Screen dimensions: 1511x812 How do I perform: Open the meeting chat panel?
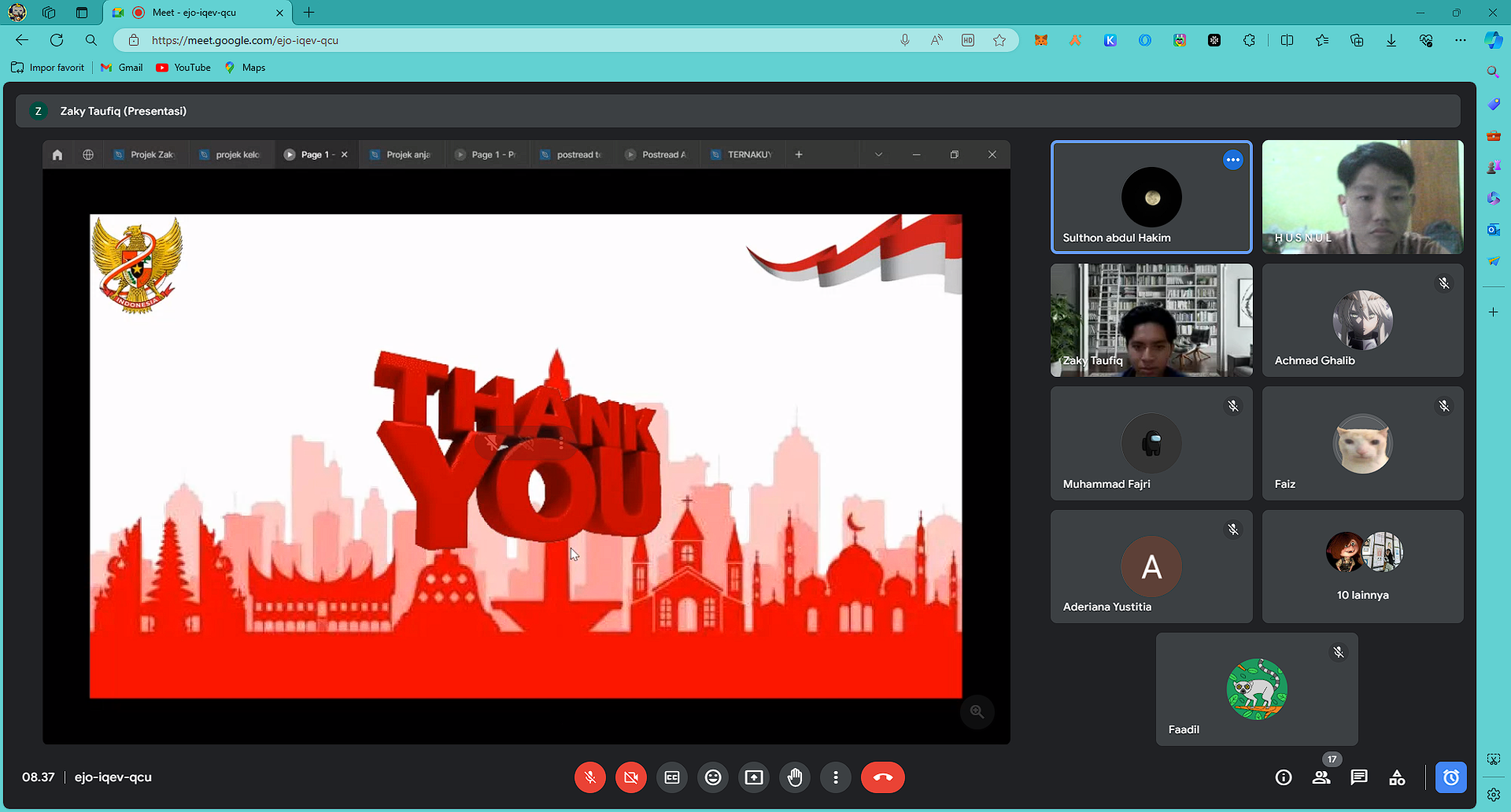click(x=1359, y=777)
